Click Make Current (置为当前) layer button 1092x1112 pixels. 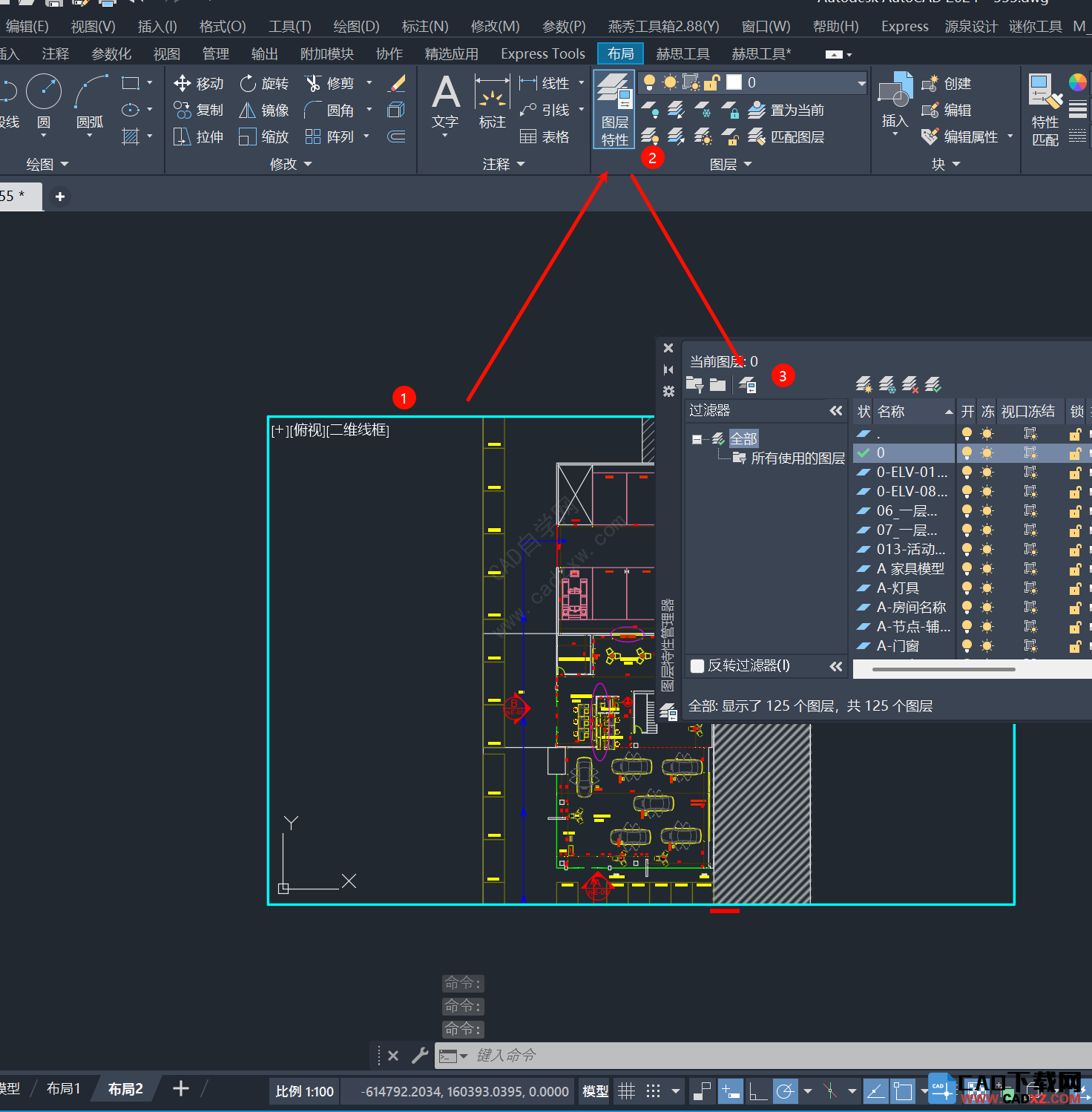tap(786, 110)
